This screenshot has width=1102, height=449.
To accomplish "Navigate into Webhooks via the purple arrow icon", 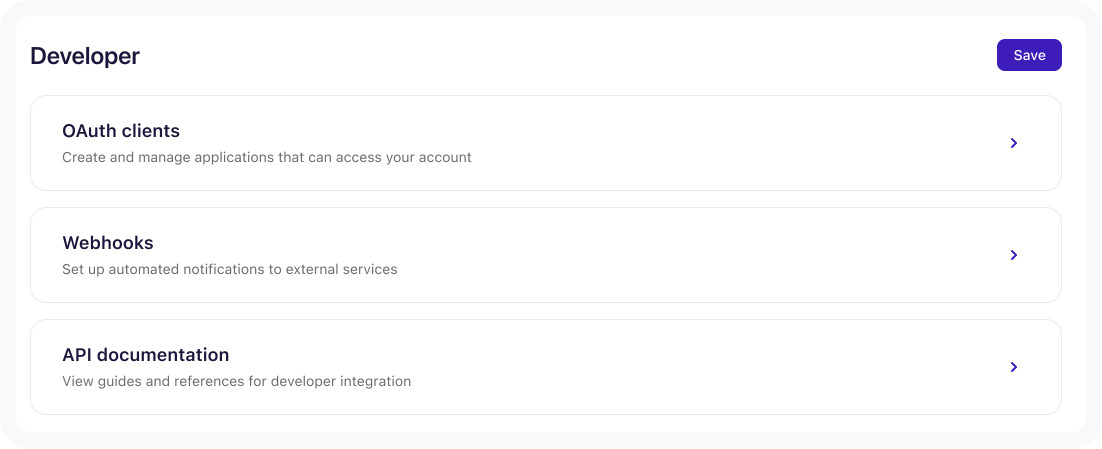I will pos(1013,255).
